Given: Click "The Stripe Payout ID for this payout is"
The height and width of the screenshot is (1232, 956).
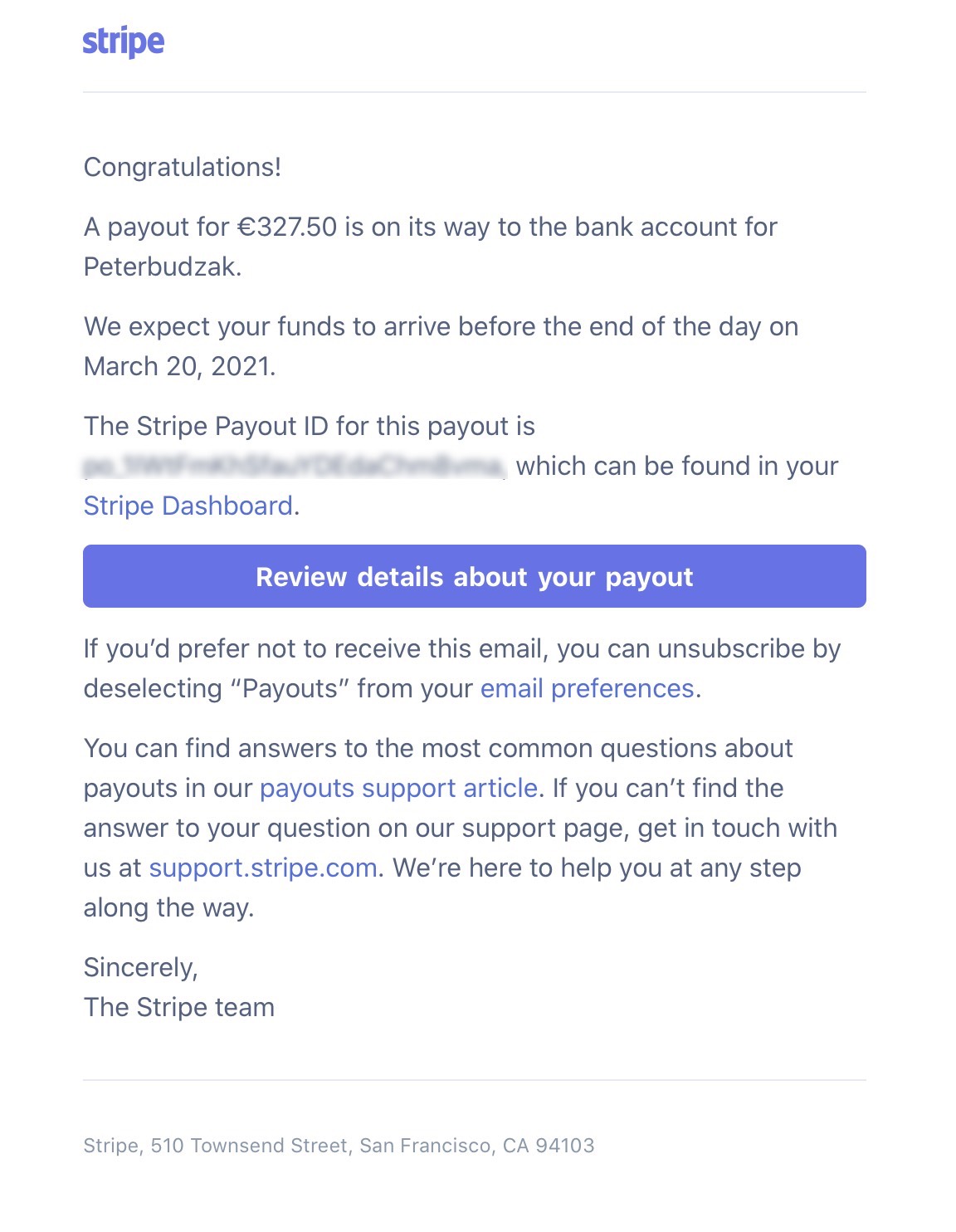Looking at the screenshot, I should pos(310,426).
